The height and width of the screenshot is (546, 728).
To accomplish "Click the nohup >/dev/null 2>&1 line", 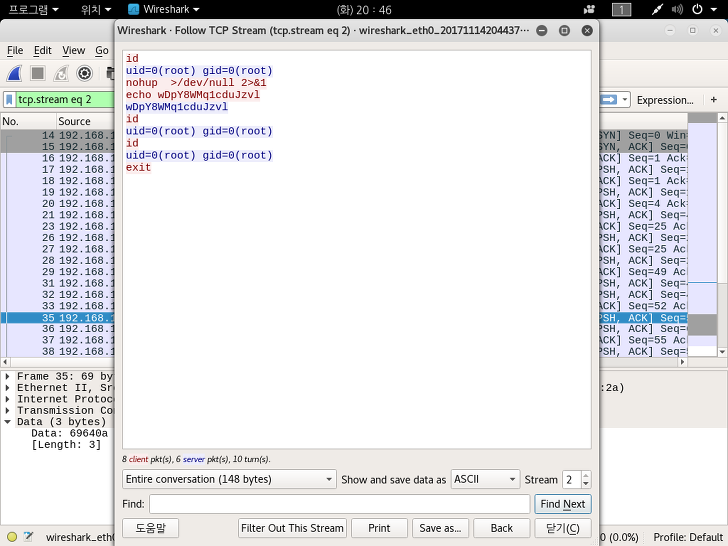I will click(196, 83).
